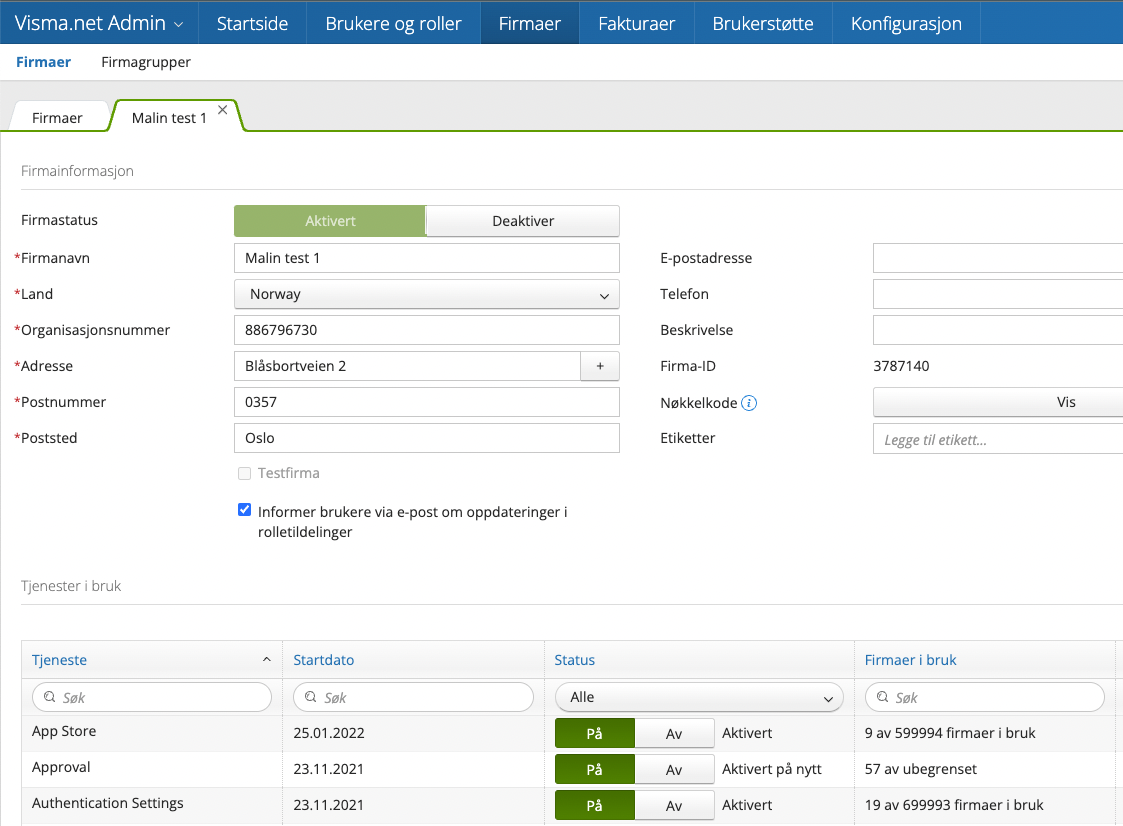The image size is (1123, 826).
Task: Click the Firma-ID value 3787140
Action: tap(901, 366)
